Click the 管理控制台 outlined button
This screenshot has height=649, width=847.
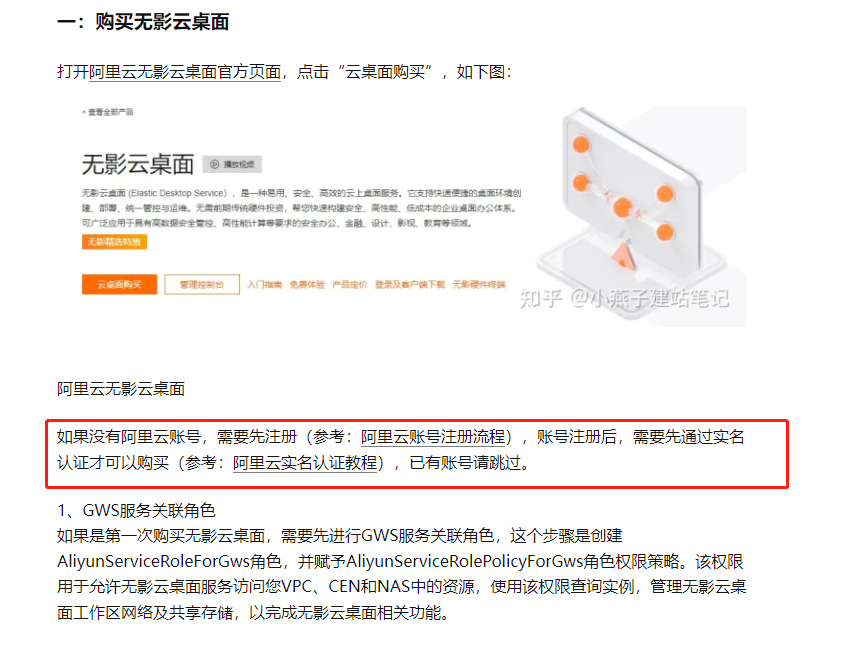(202, 284)
